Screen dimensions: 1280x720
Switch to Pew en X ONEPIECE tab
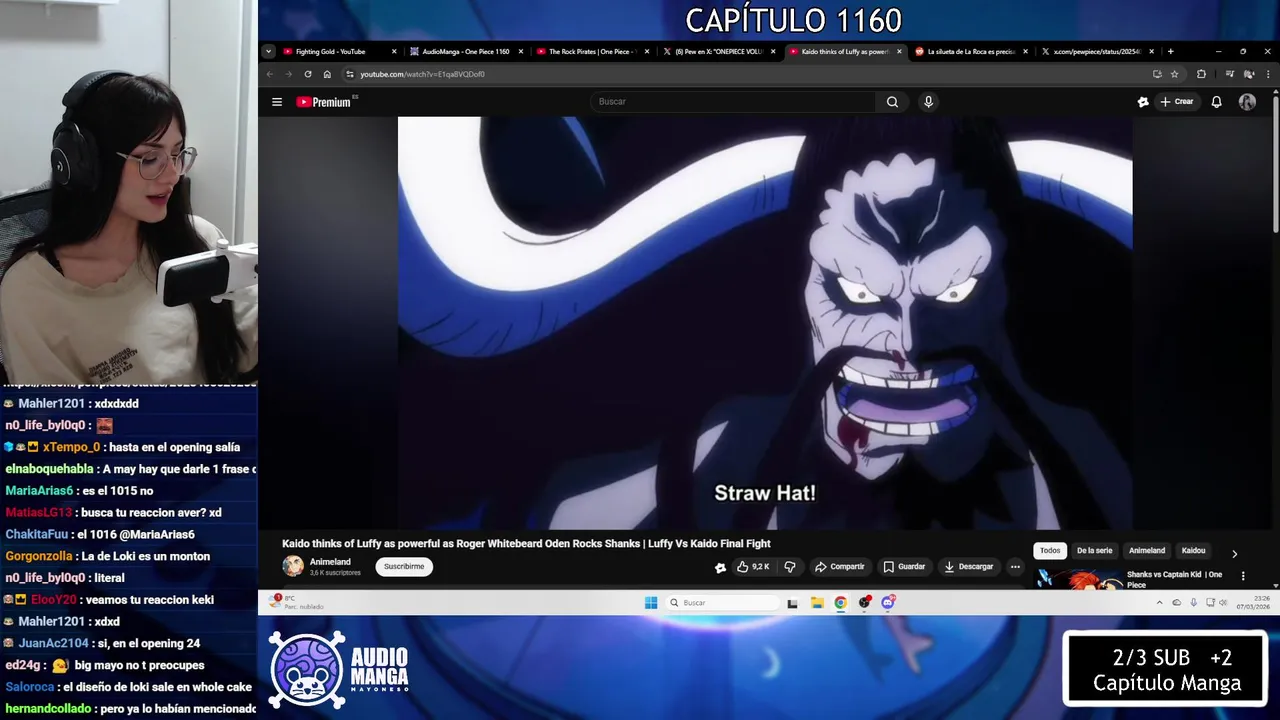pos(719,51)
